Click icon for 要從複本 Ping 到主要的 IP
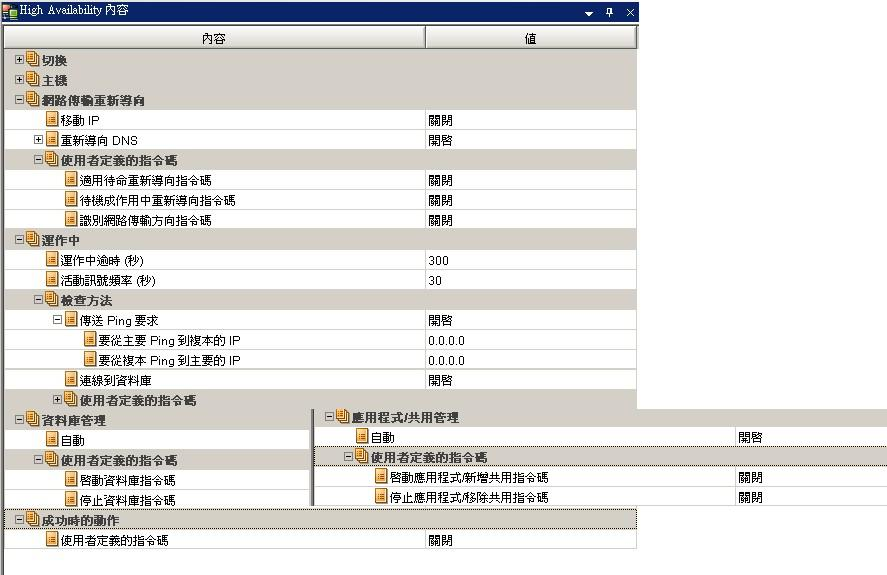The width and height of the screenshot is (887, 575). (x=90, y=359)
